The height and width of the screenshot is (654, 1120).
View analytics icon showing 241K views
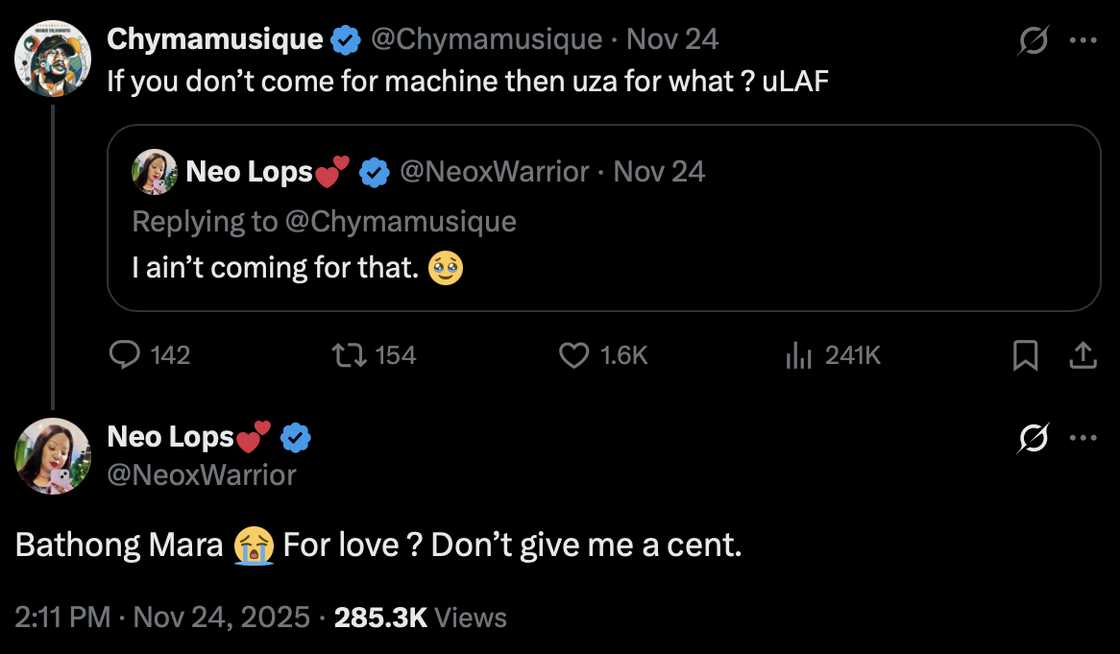(x=799, y=355)
